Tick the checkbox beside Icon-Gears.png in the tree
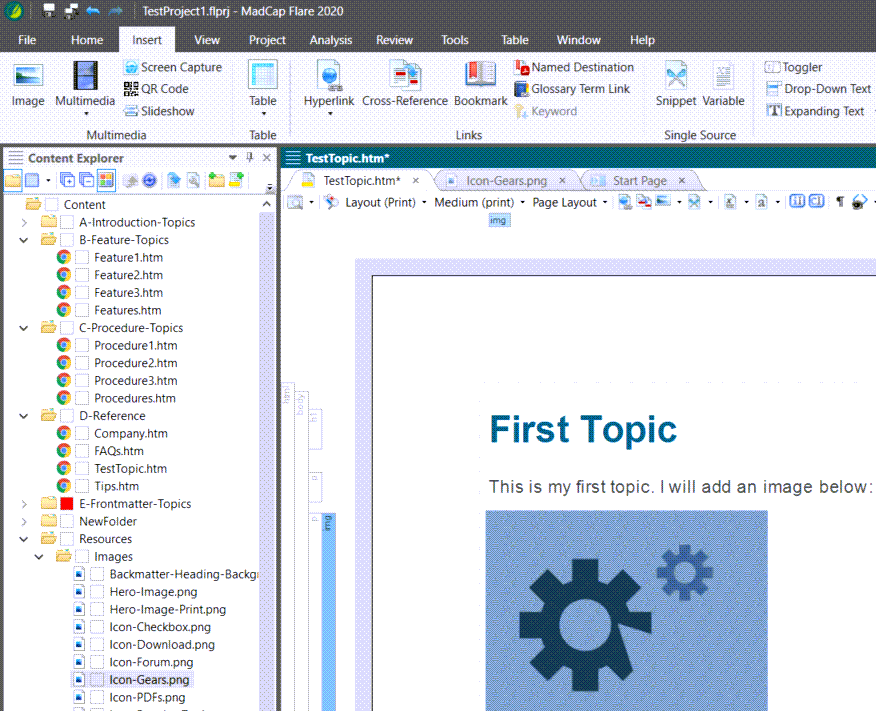 point(97,680)
